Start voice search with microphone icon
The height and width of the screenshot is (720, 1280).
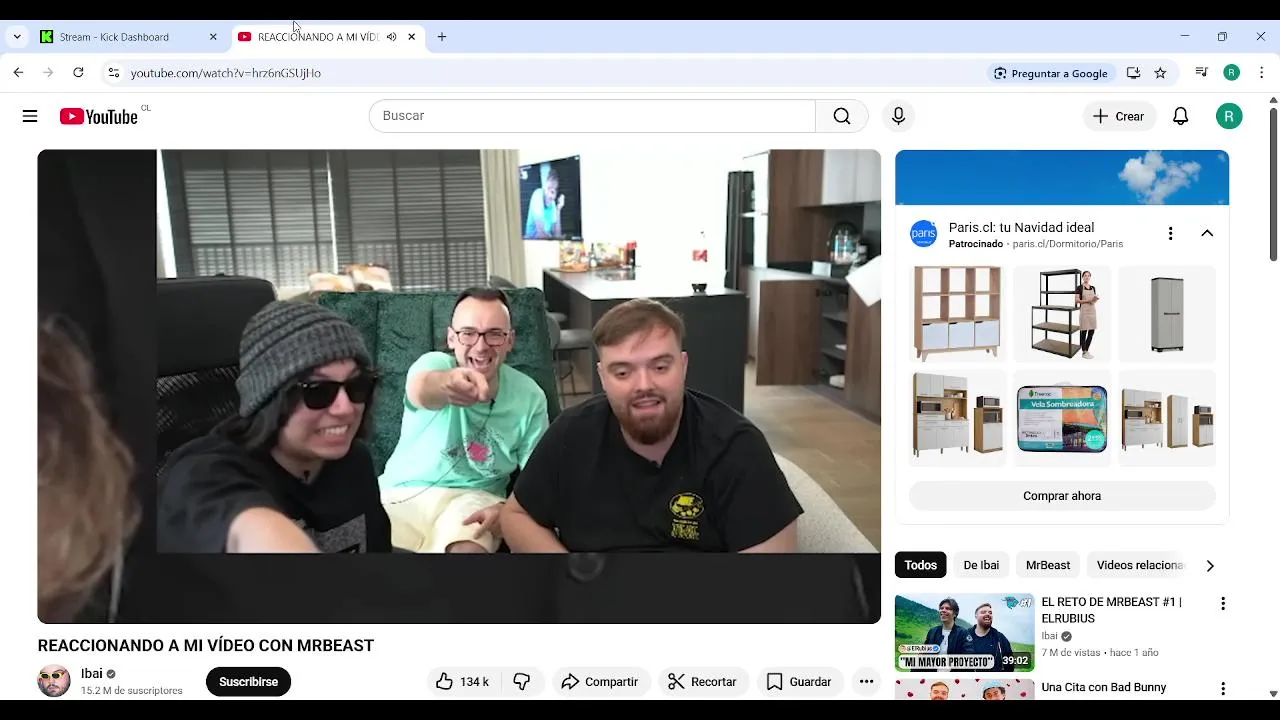coord(898,116)
